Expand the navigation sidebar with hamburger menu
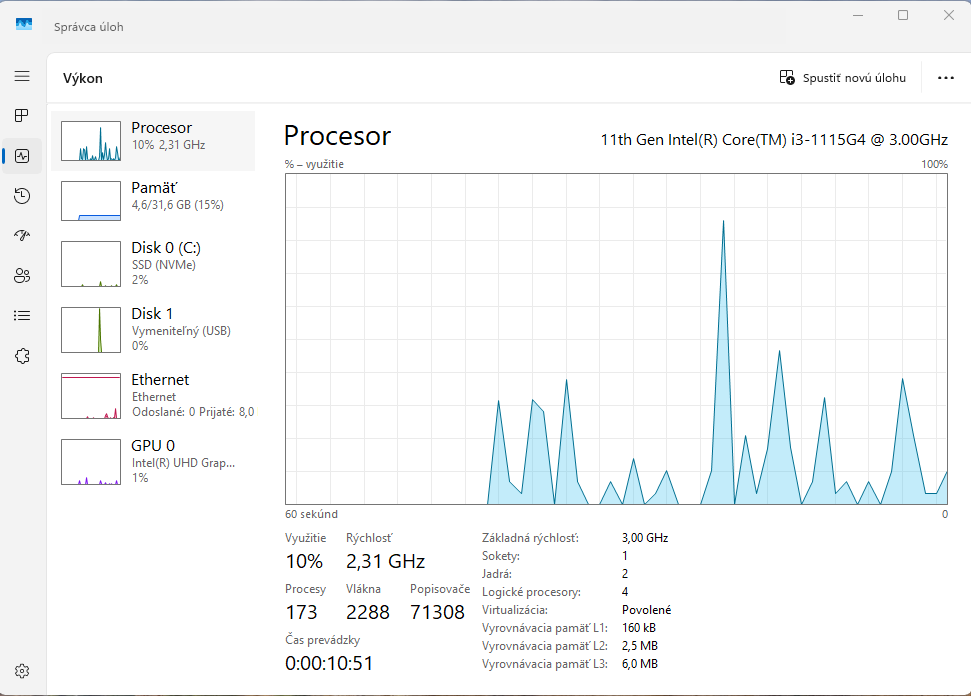Viewport: 971px width, 696px height. pyautogui.click(x=21, y=75)
